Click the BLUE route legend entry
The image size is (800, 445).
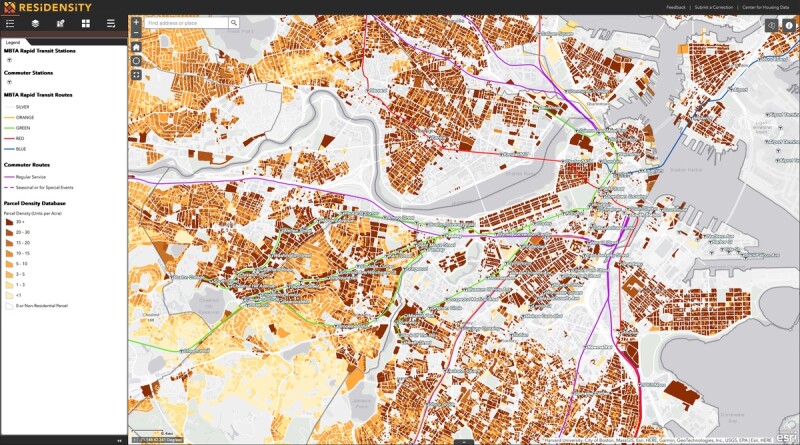15,149
